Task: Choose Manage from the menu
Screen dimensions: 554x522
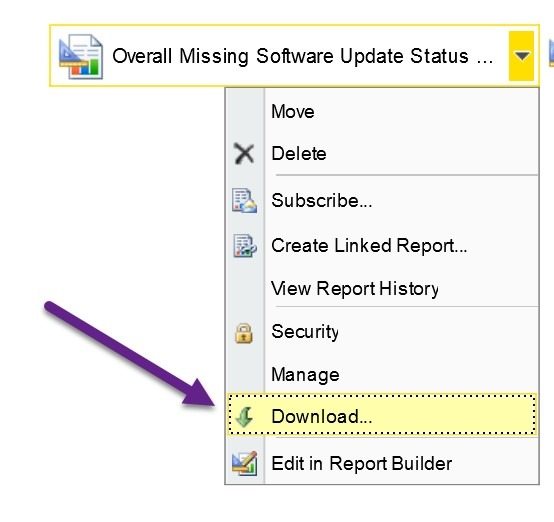Action: [x=305, y=375]
